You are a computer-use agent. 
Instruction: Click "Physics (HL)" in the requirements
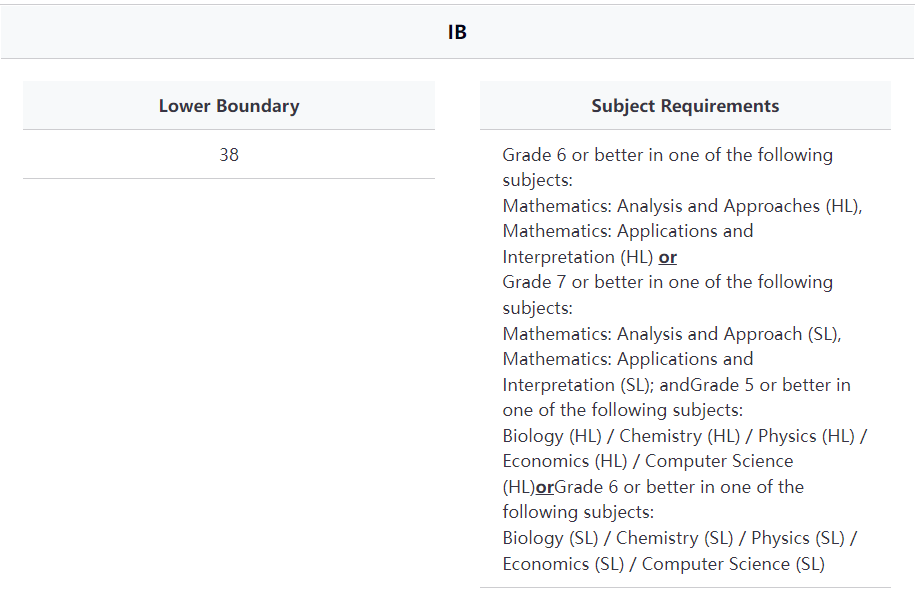click(807, 436)
